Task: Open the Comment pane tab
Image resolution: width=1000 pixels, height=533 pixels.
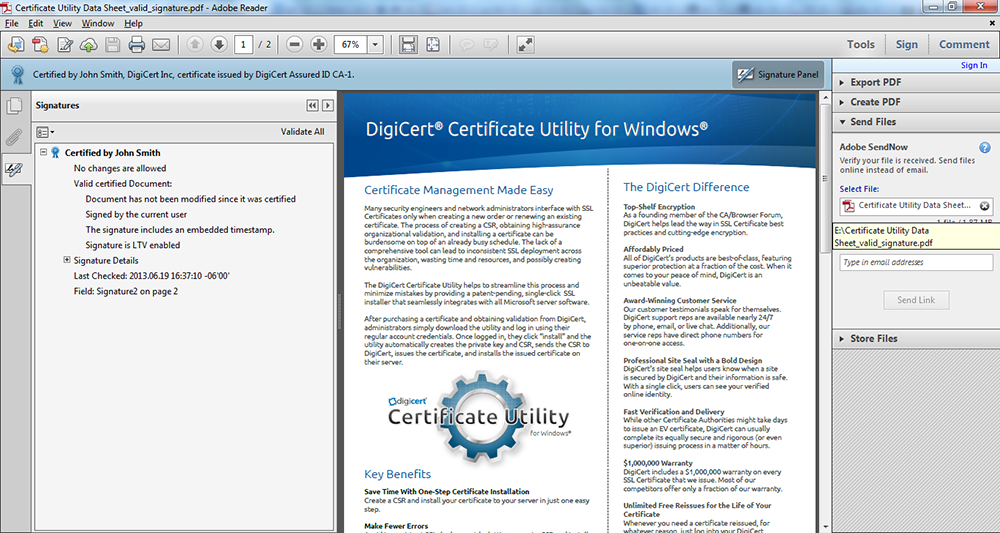Action: (x=964, y=45)
